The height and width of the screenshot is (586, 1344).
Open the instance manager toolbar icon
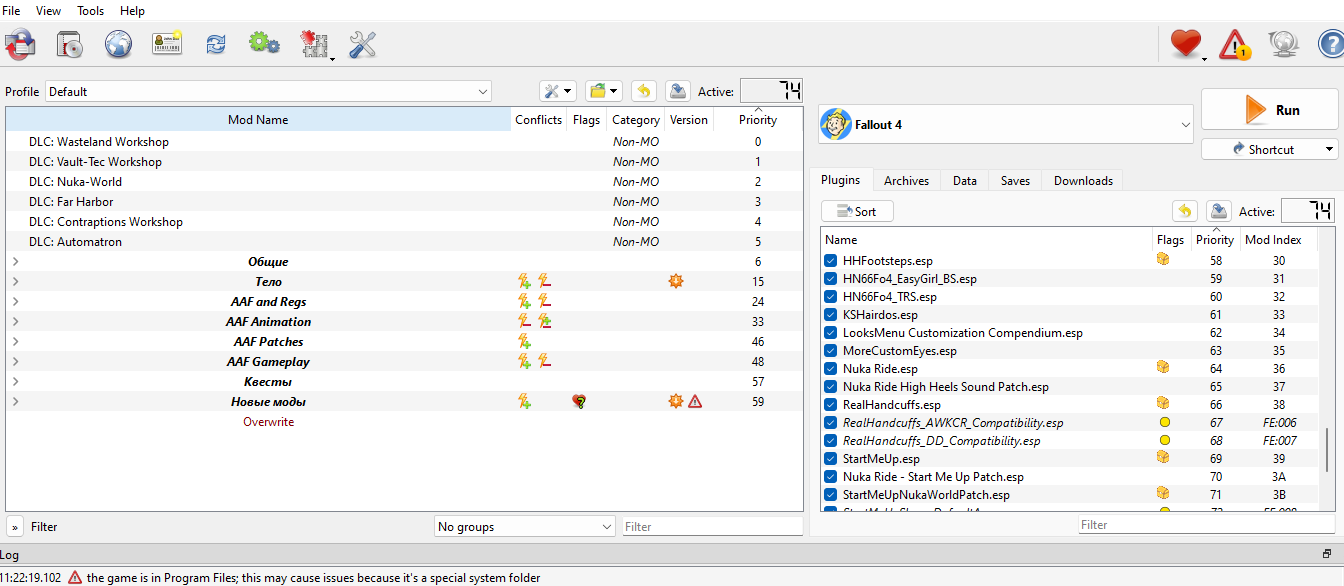click(20, 43)
